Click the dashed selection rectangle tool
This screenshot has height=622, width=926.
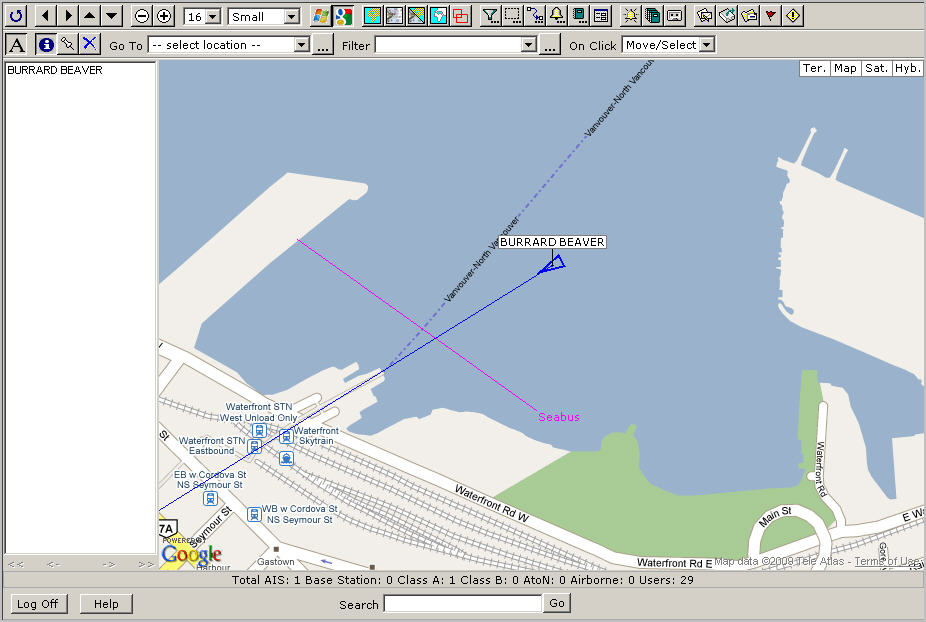(513, 16)
